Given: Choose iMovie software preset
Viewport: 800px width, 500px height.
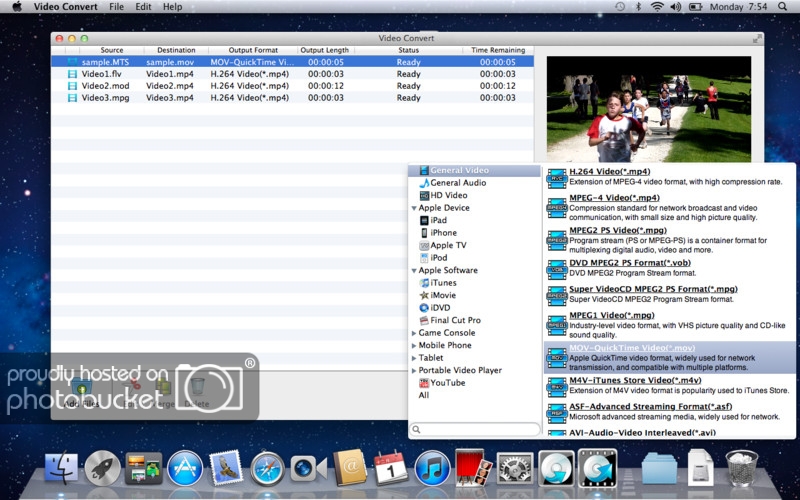Looking at the screenshot, I should pos(437,295).
